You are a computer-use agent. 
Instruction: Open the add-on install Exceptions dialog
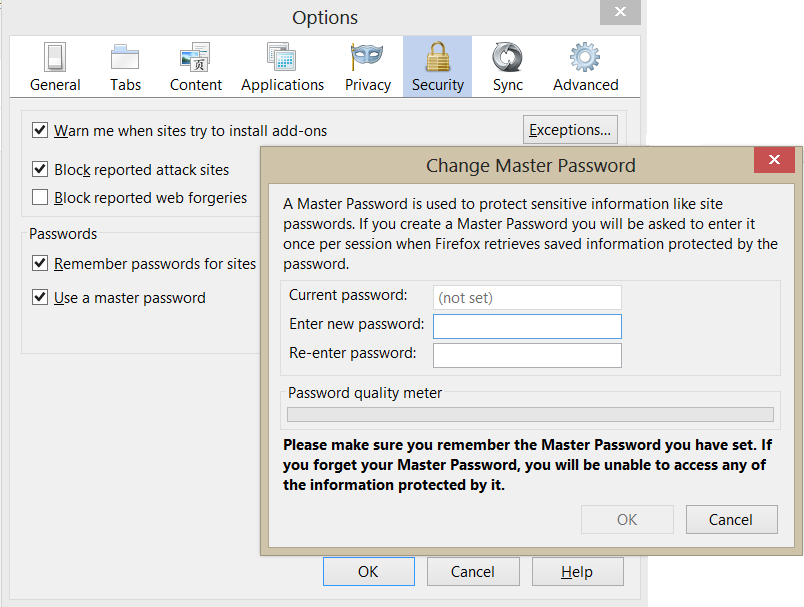(570, 129)
